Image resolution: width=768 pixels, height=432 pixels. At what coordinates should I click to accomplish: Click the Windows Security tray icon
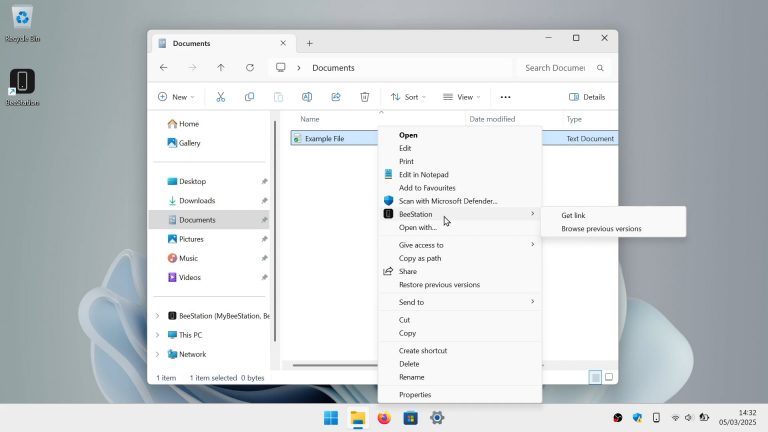coord(637,417)
